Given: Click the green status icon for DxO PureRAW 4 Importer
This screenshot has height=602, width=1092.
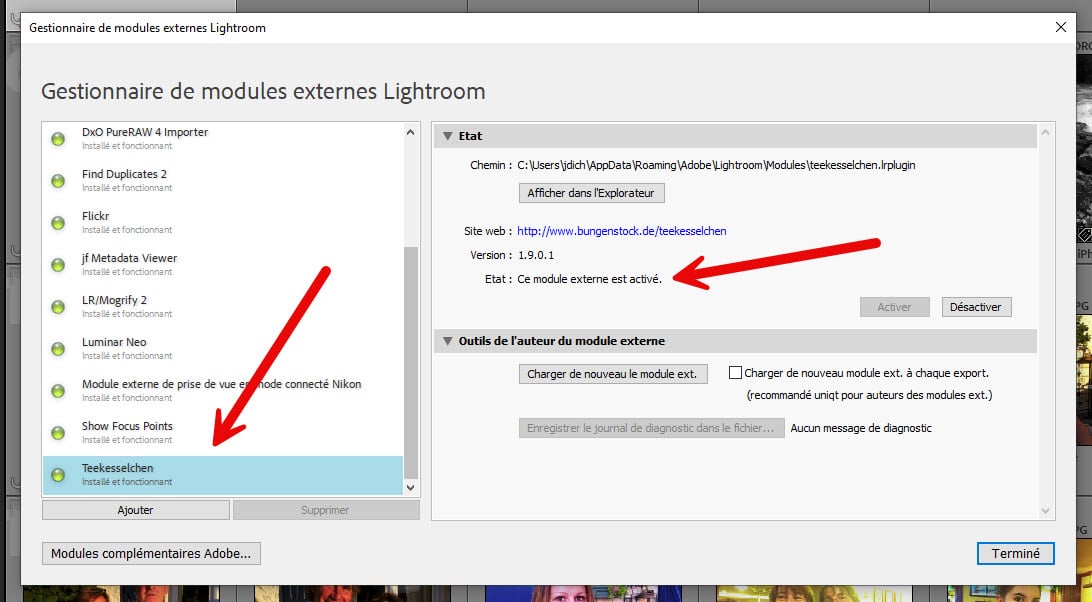Looking at the screenshot, I should coord(58,139).
